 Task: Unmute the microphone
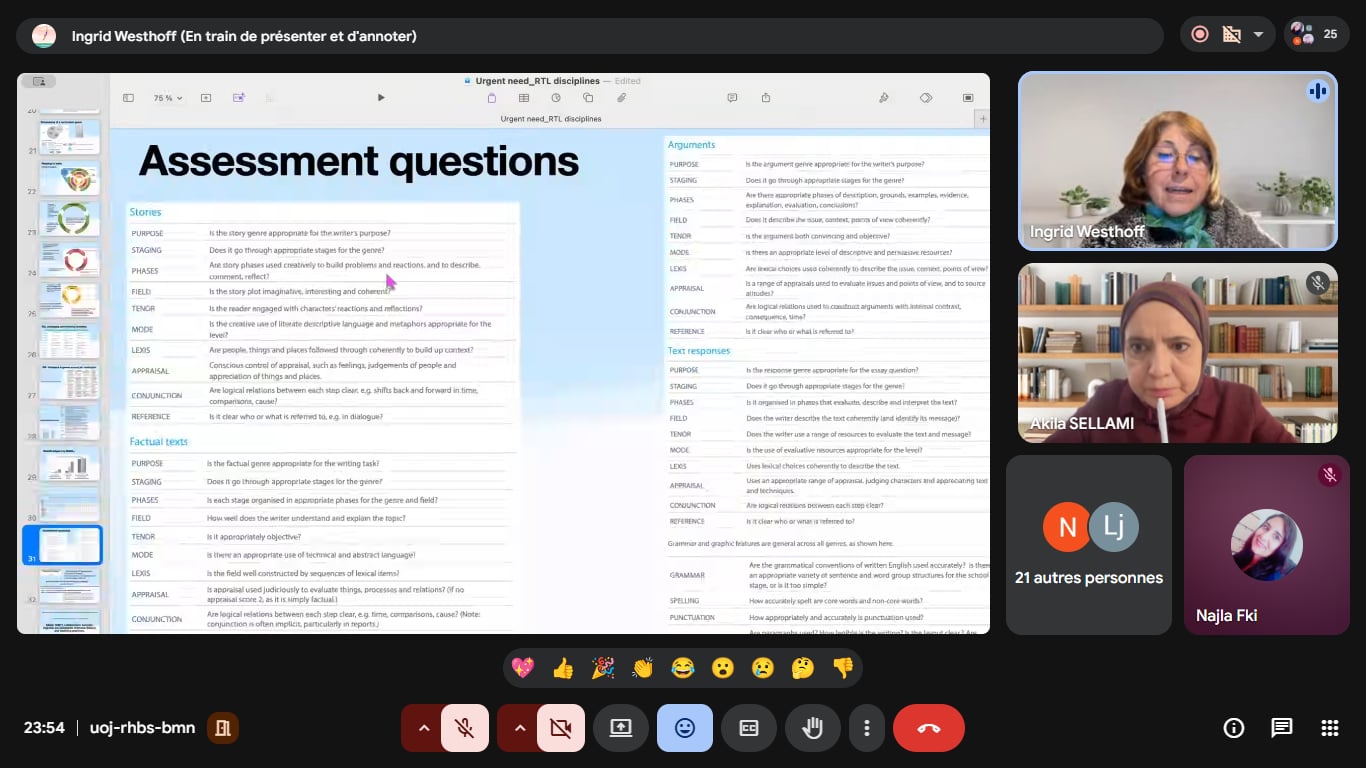464,728
